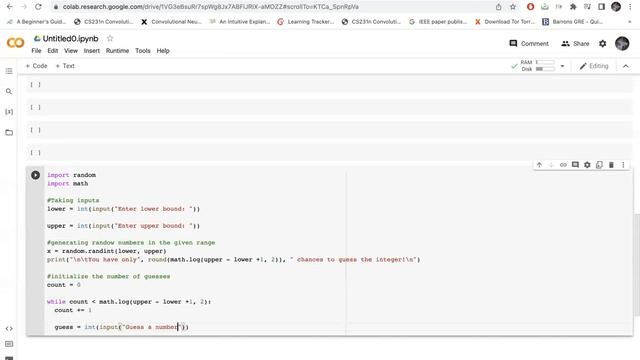
Task: Go back in browser history
Action: (10, 7)
